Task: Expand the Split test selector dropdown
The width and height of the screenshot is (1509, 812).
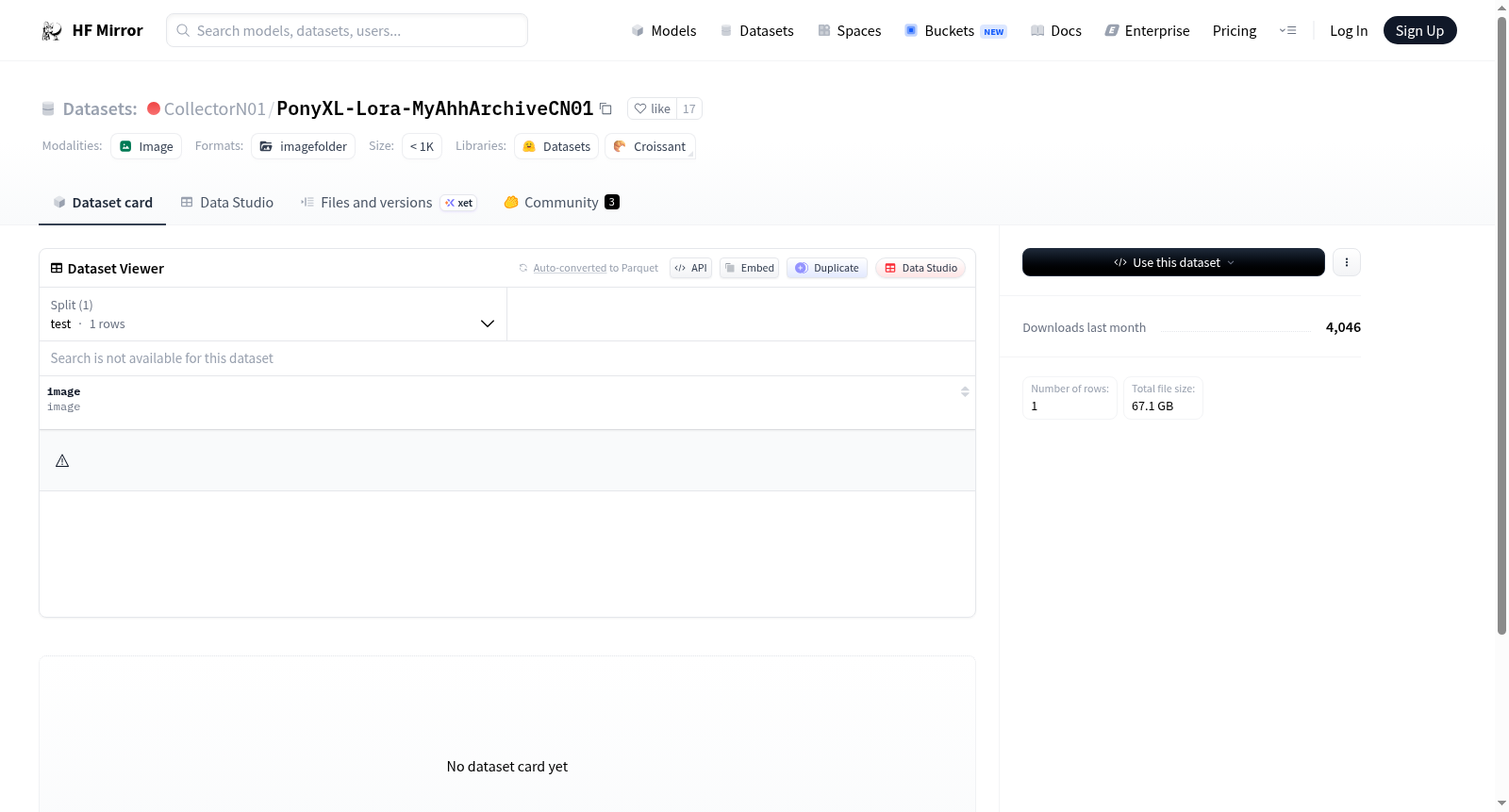Action: (274, 314)
